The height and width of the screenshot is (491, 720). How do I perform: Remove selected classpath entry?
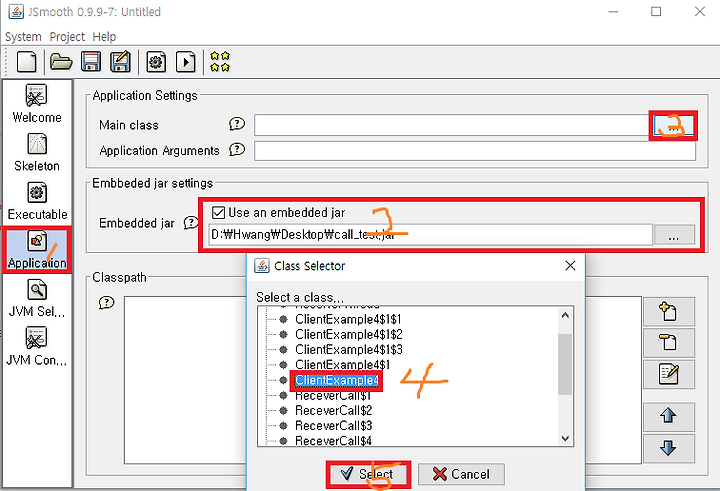tap(669, 343)
